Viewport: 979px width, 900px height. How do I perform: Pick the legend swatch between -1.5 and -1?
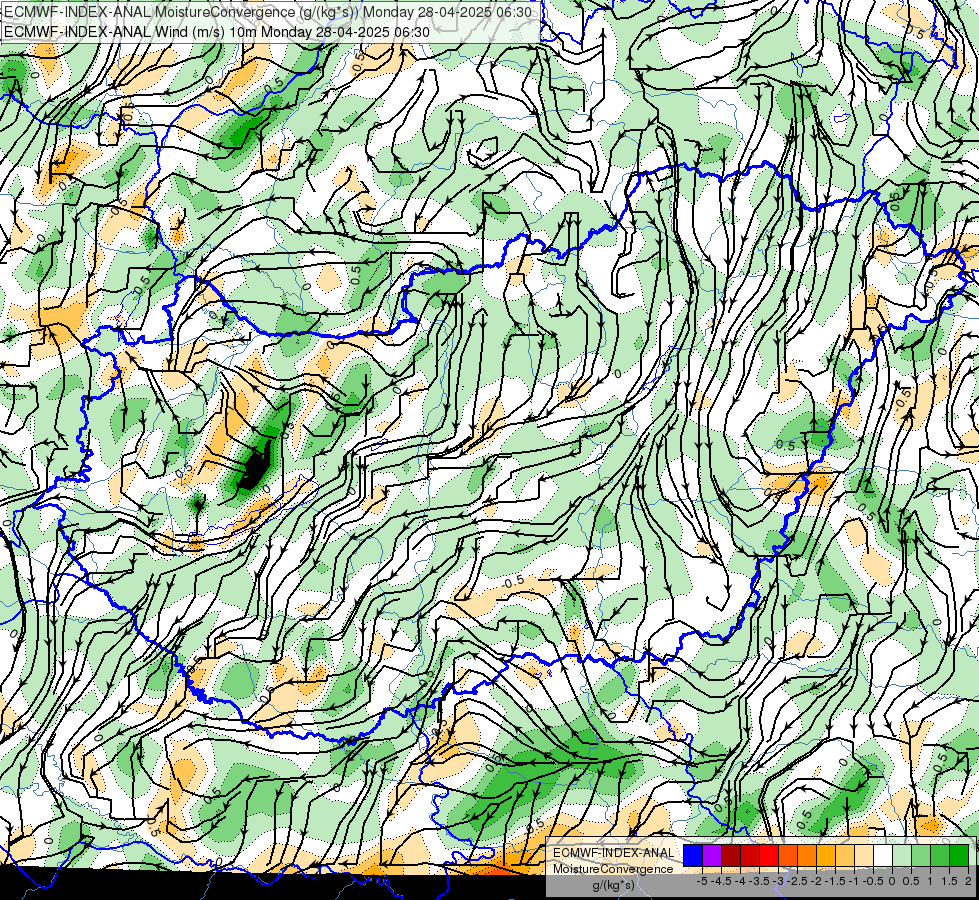point(845,855)
